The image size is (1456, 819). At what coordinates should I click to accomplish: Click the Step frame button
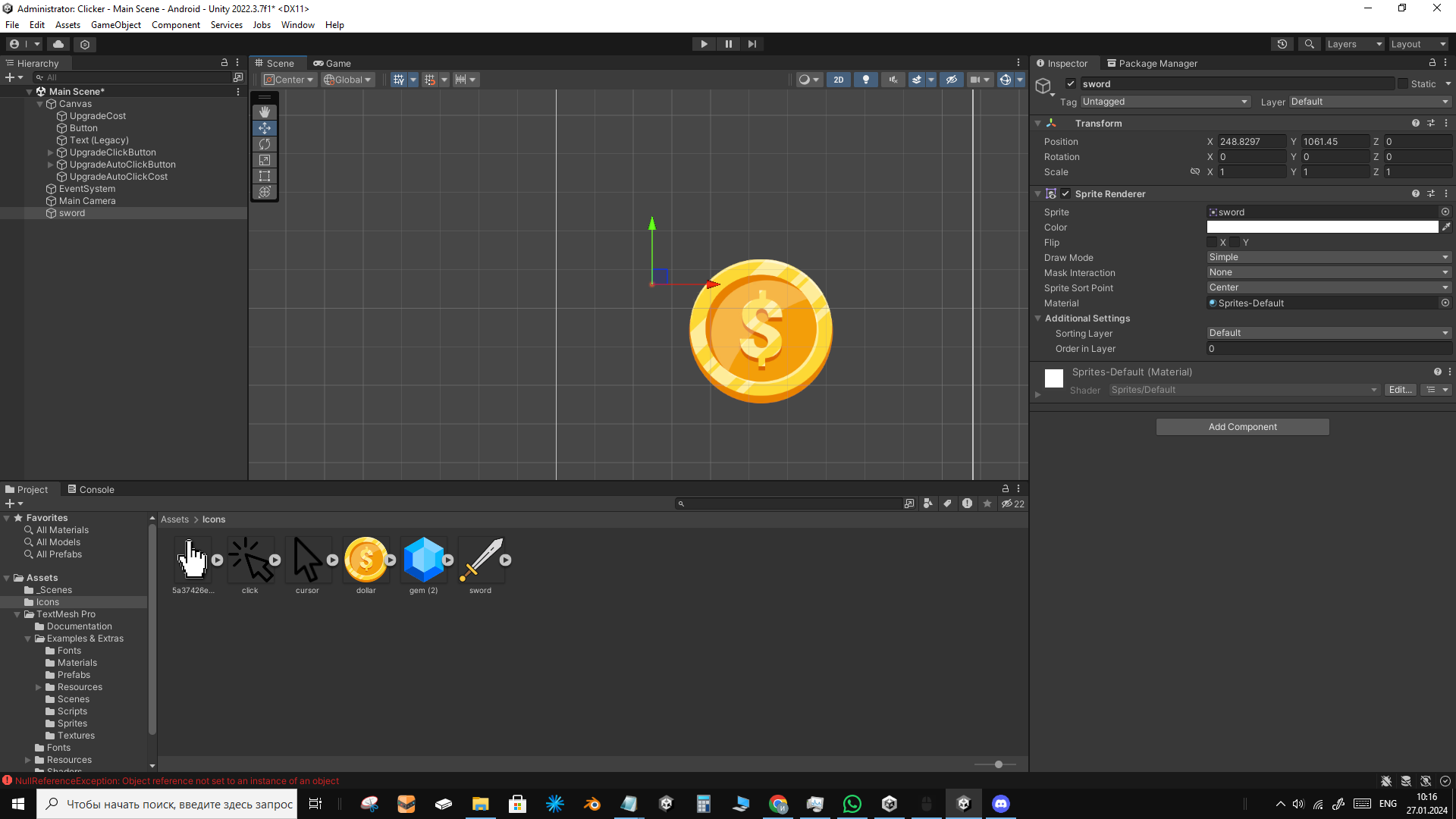pos(752,44)
